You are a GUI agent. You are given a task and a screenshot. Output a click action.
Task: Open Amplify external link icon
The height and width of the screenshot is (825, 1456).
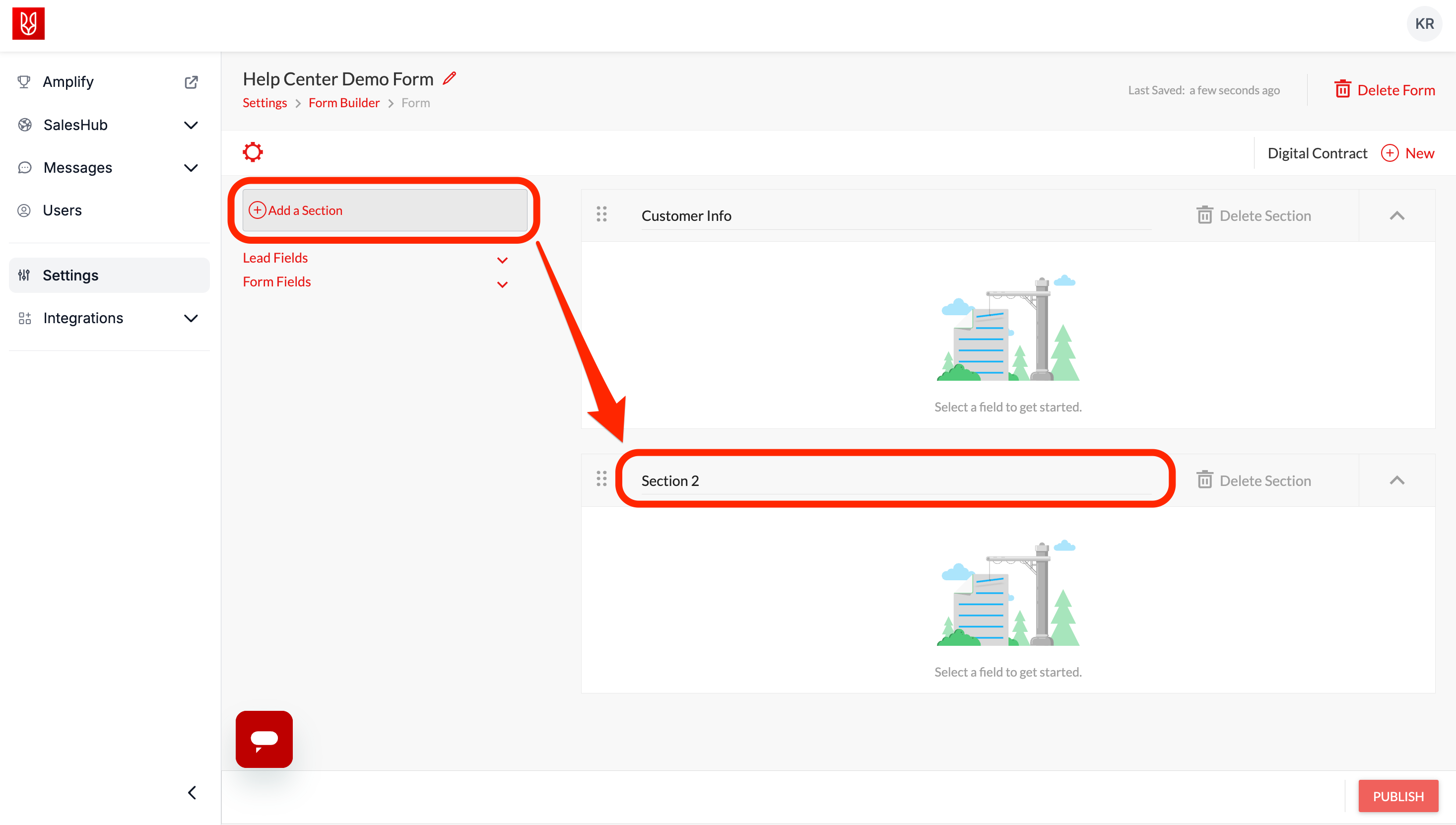pyautogui.click(x=191, y=82)
